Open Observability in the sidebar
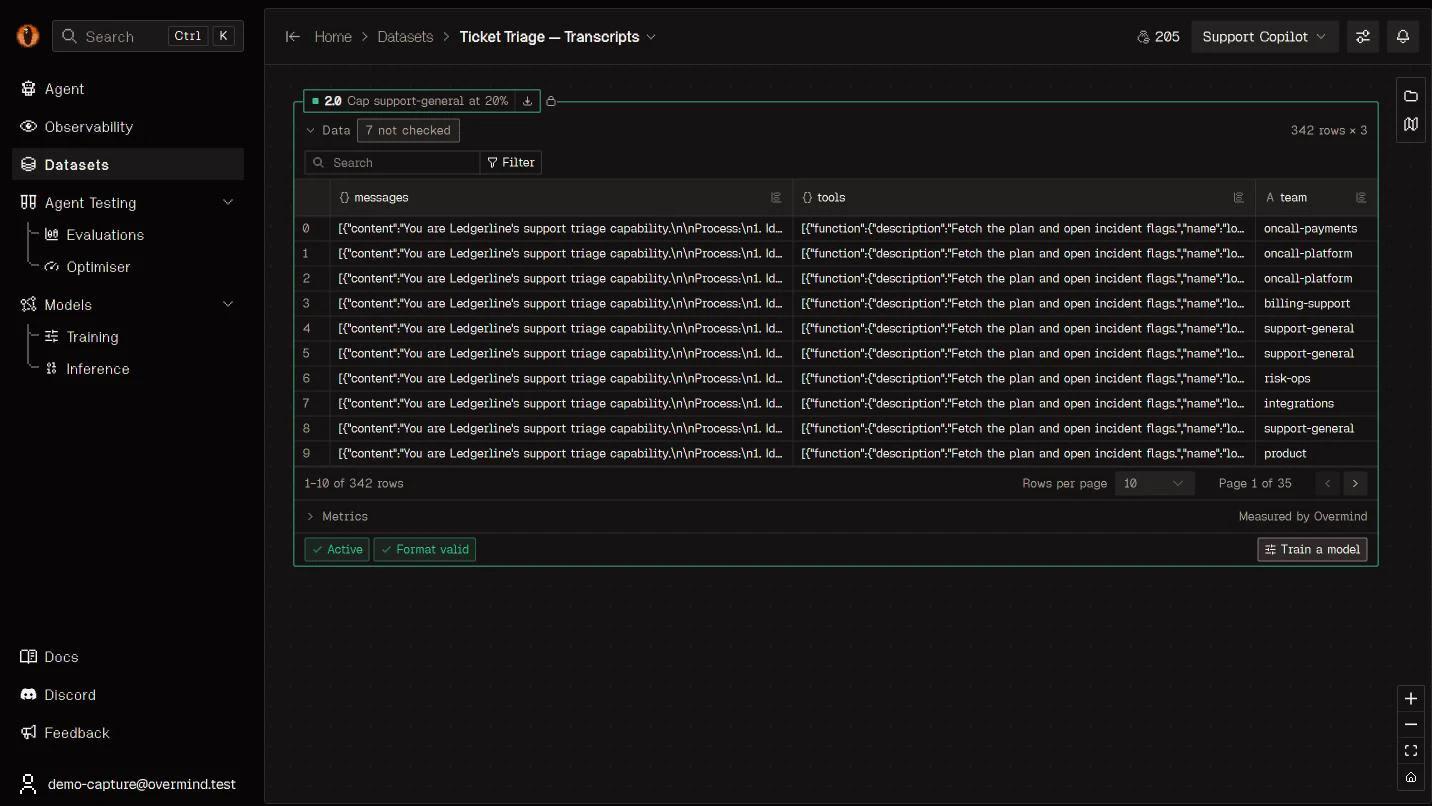Image resolution: width=1432 pixels, height=806 pixels. coord(128,127)
